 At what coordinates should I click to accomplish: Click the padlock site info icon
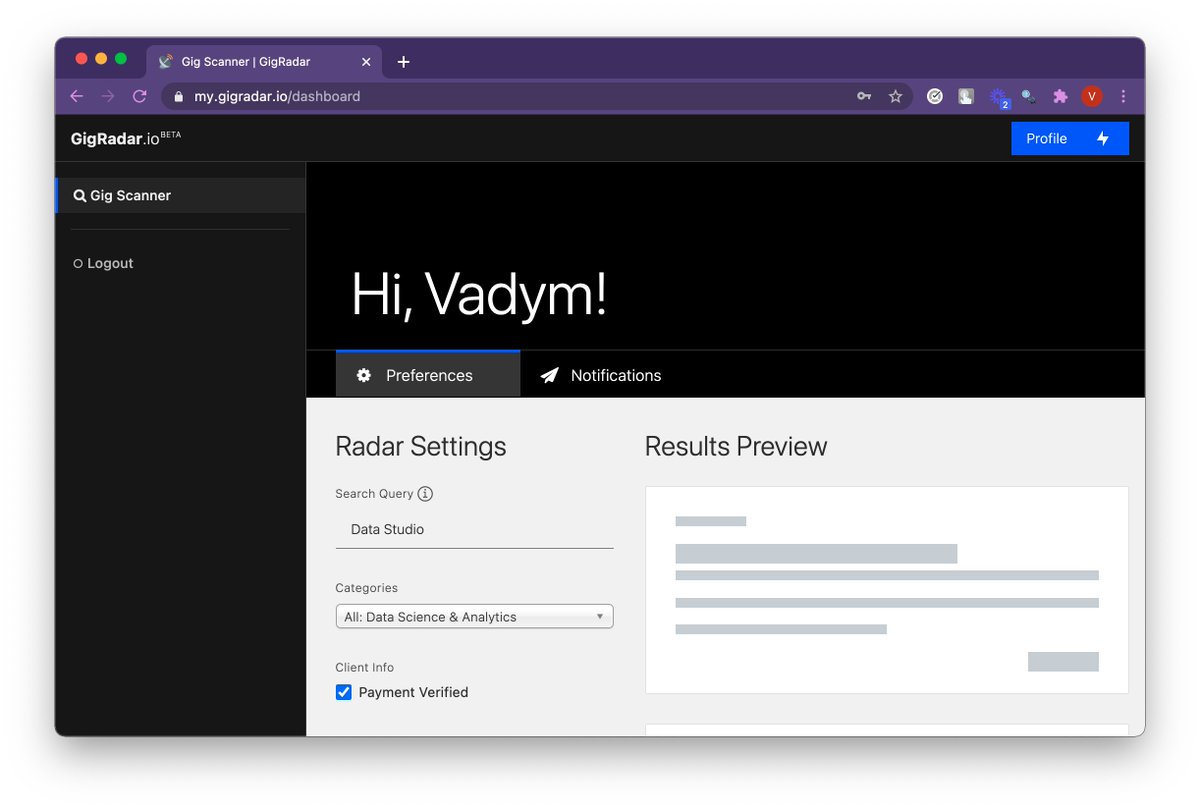point(179,97)
